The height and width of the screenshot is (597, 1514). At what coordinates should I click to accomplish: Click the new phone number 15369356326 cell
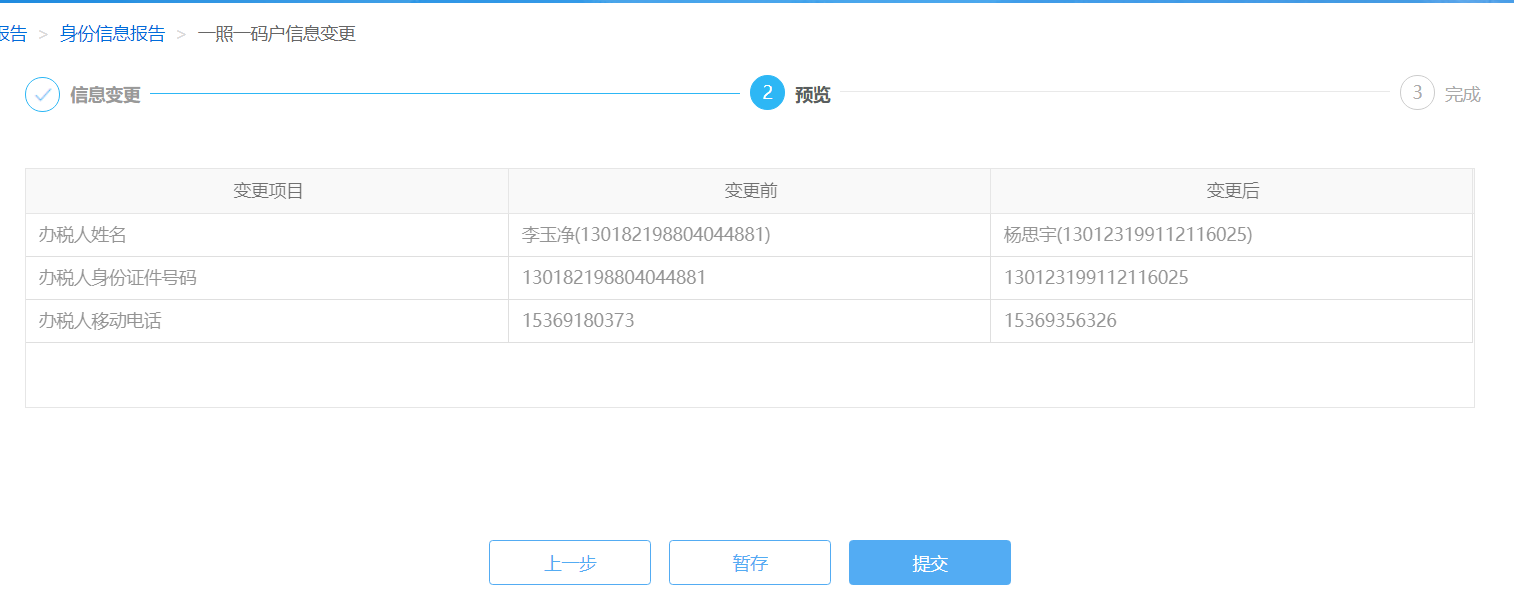(x=1060, y=321)
